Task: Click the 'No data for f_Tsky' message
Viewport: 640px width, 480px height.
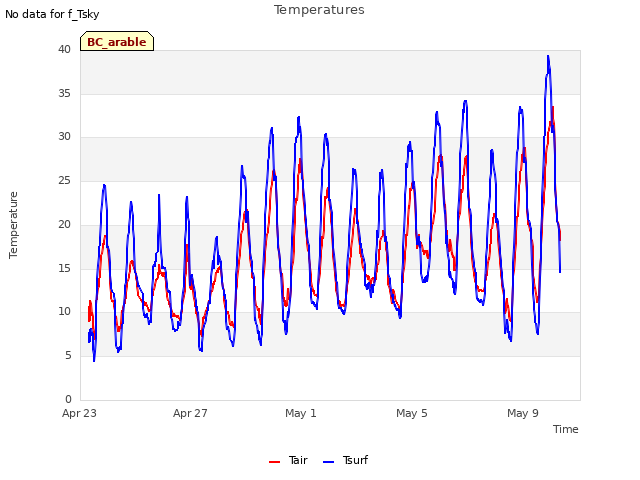Action: [52, 14]
